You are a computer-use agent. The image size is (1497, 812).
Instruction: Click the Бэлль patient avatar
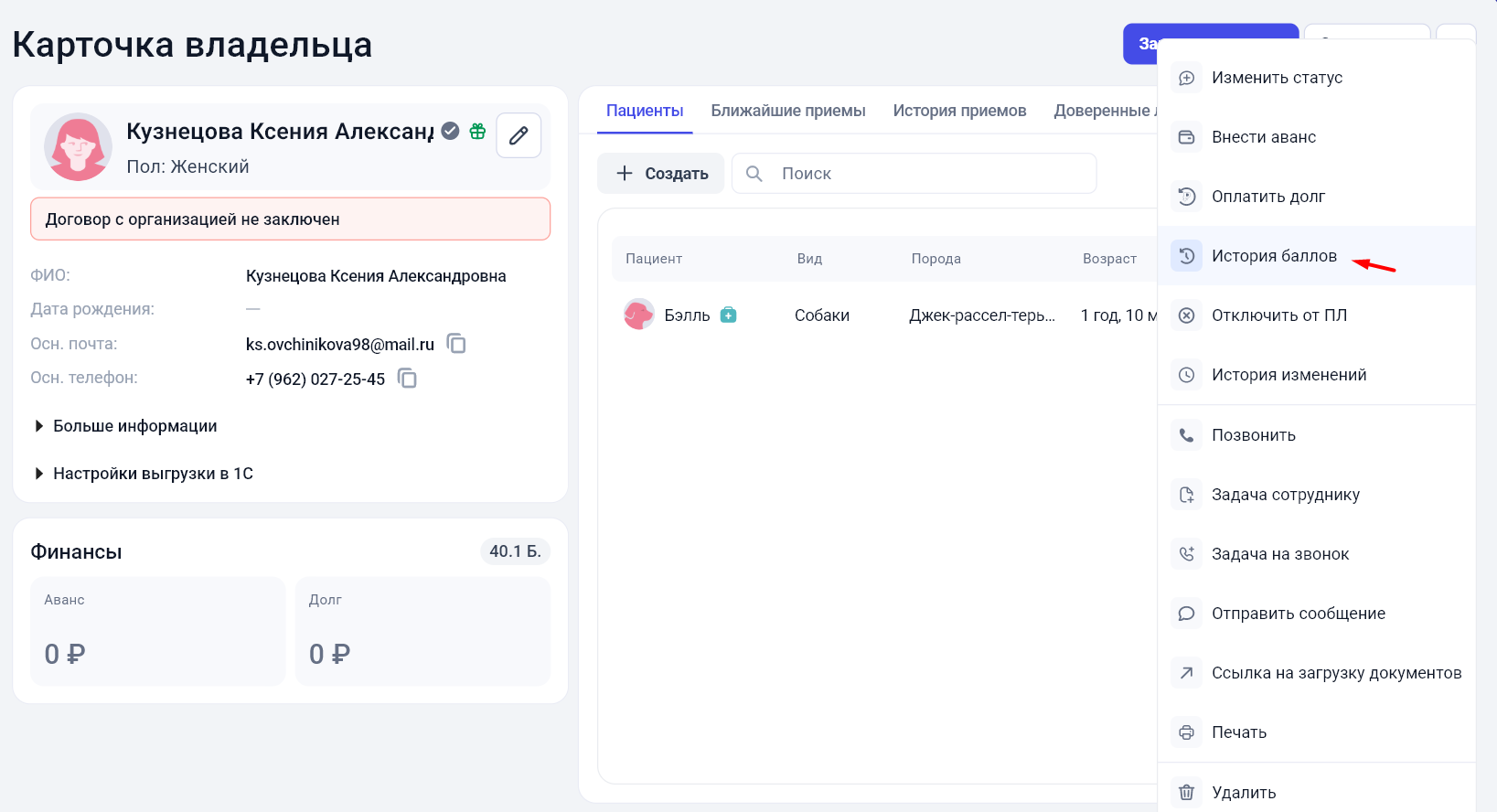coord(639,315)
